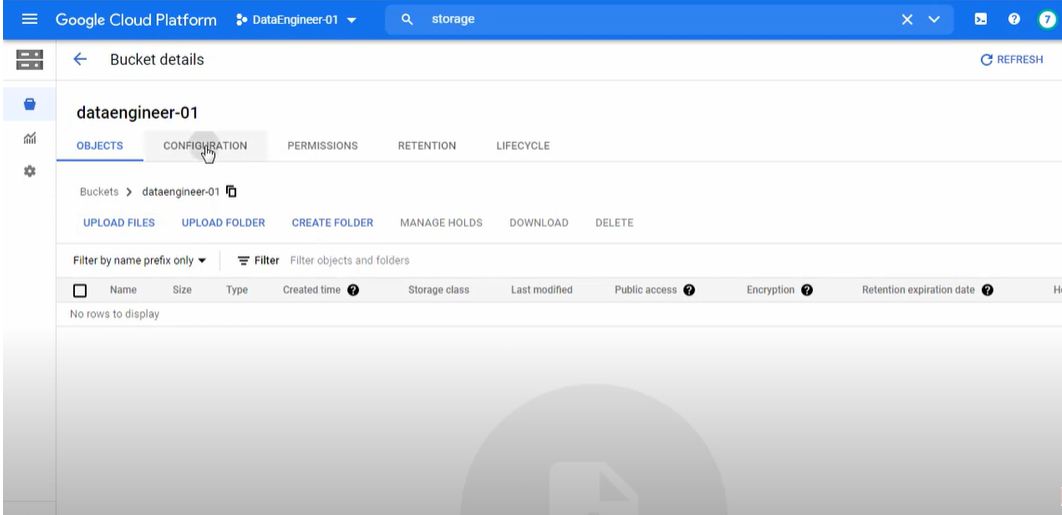Open the hamburger navigation menu
Viewport: 1062px width, 515px height.
coord(30,19)
